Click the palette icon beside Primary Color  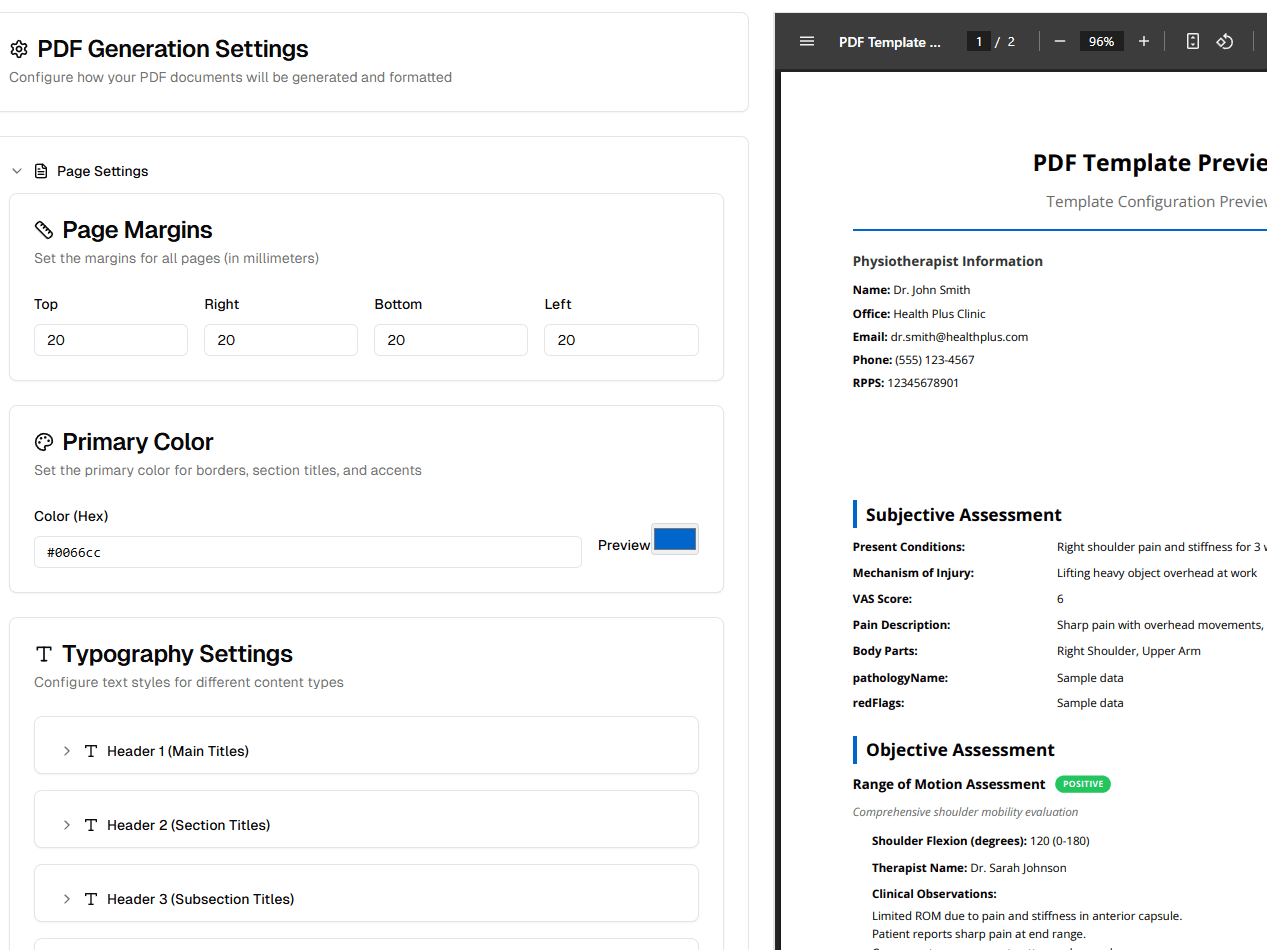click(43, 441)
